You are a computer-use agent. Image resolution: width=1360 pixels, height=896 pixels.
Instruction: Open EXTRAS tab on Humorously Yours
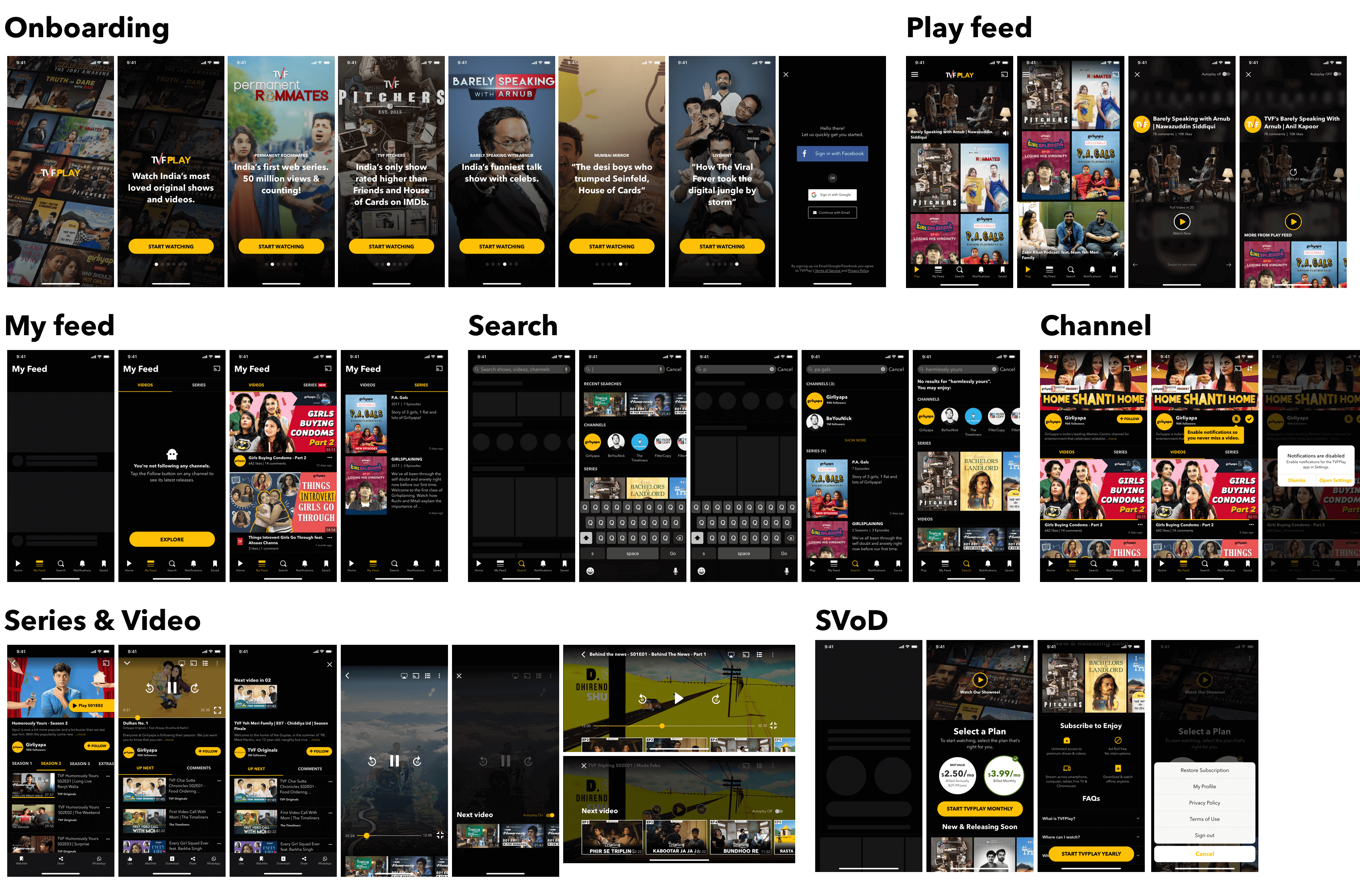106,764
